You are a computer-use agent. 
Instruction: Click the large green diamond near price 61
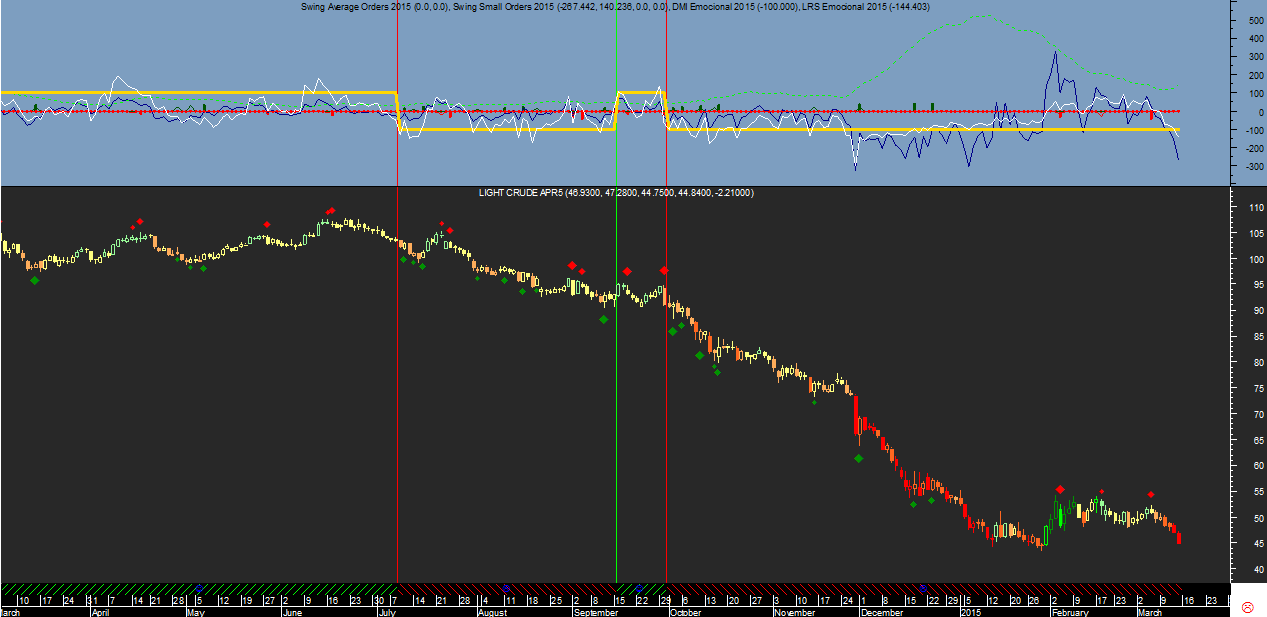859,458
